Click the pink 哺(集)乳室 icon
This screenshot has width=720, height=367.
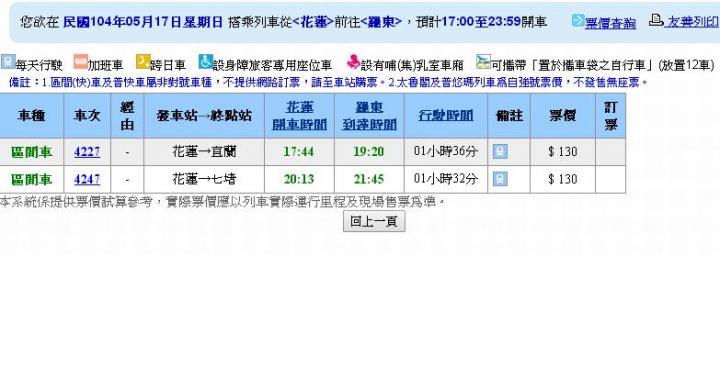point(353,62)
